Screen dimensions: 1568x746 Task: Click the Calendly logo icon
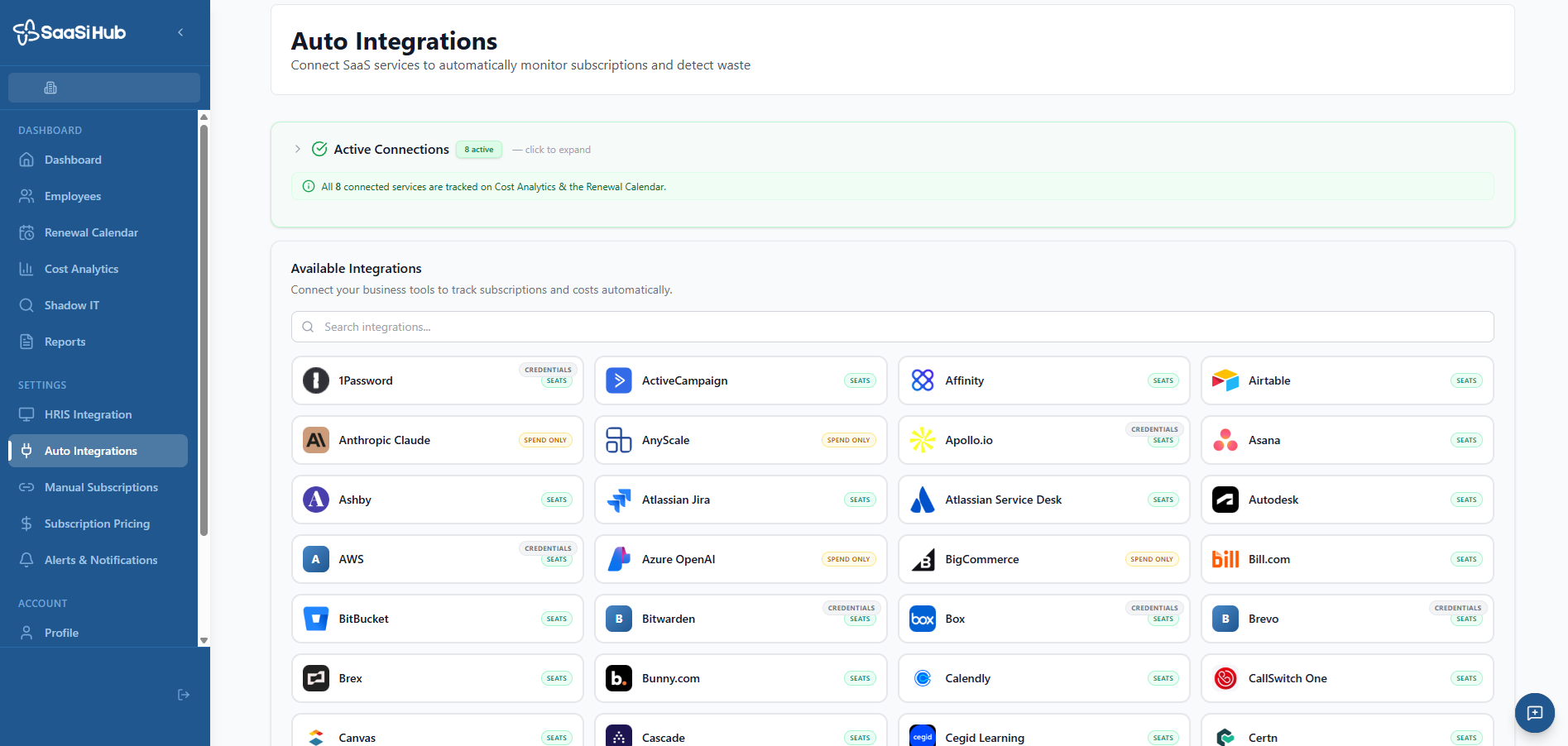pos(923,678)
